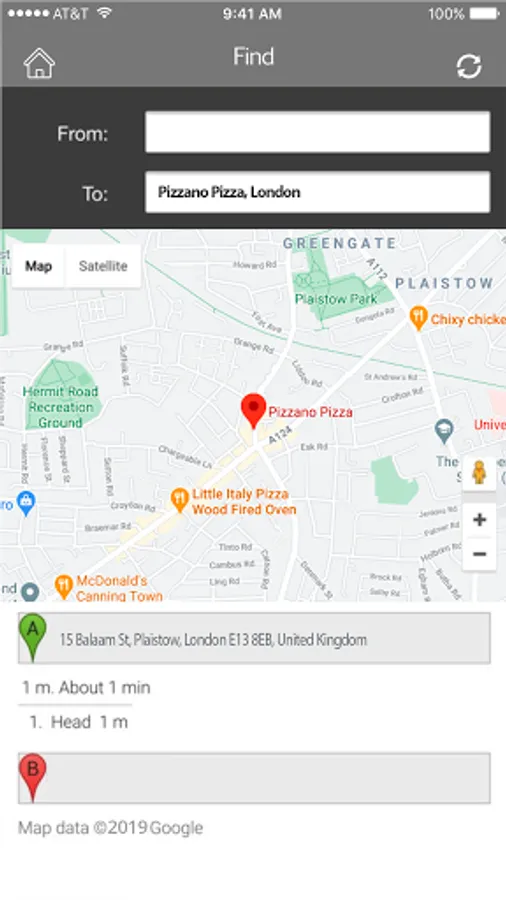Focus the From address field

(317, 133)
